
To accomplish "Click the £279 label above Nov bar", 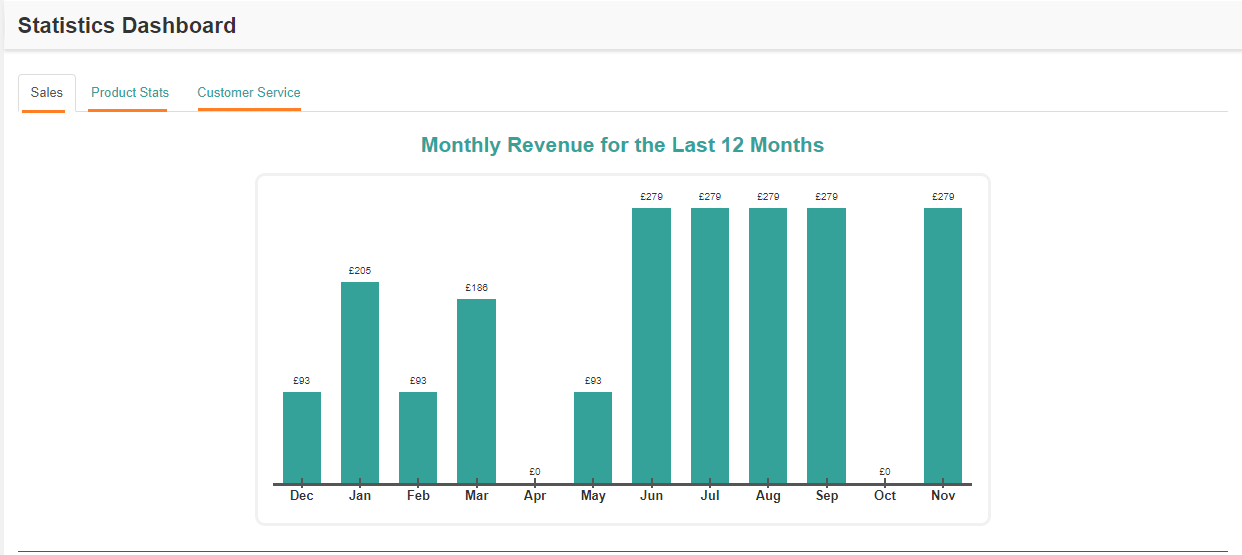I will (x=943, y=197).
